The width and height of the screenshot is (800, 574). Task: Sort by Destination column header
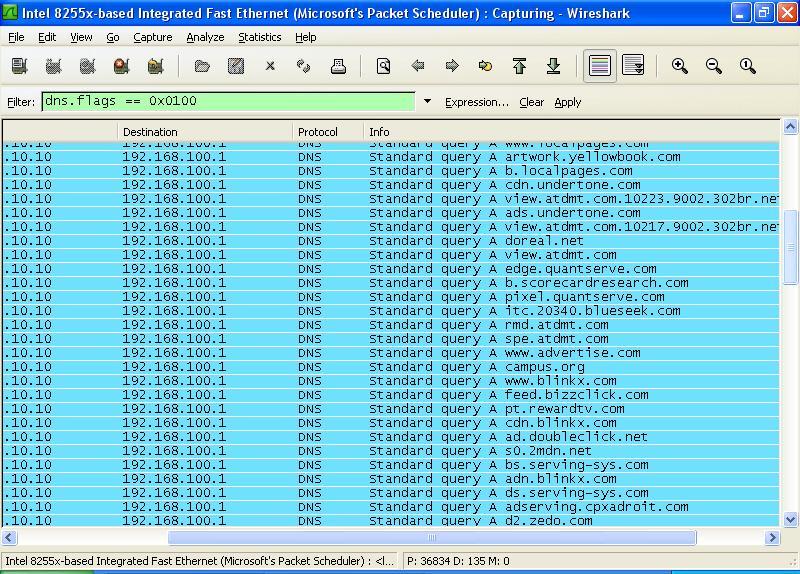tap(205, 132)
